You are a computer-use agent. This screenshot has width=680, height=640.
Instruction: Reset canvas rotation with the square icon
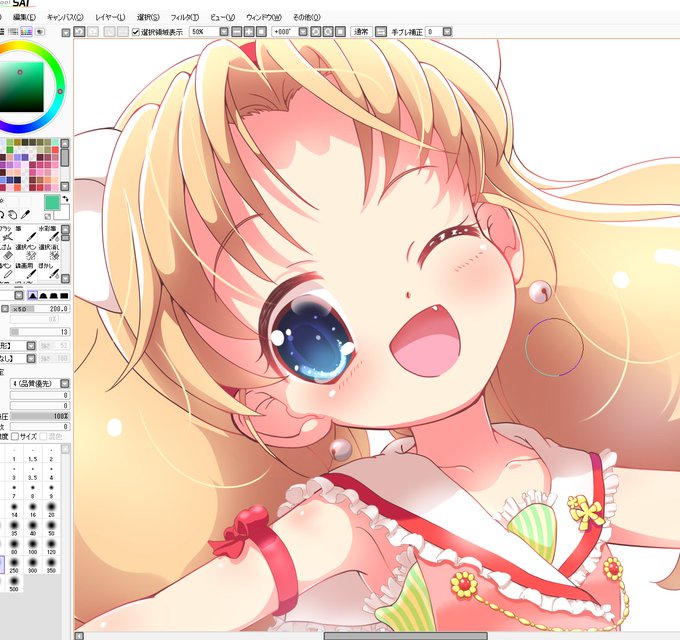click(340, 32)
